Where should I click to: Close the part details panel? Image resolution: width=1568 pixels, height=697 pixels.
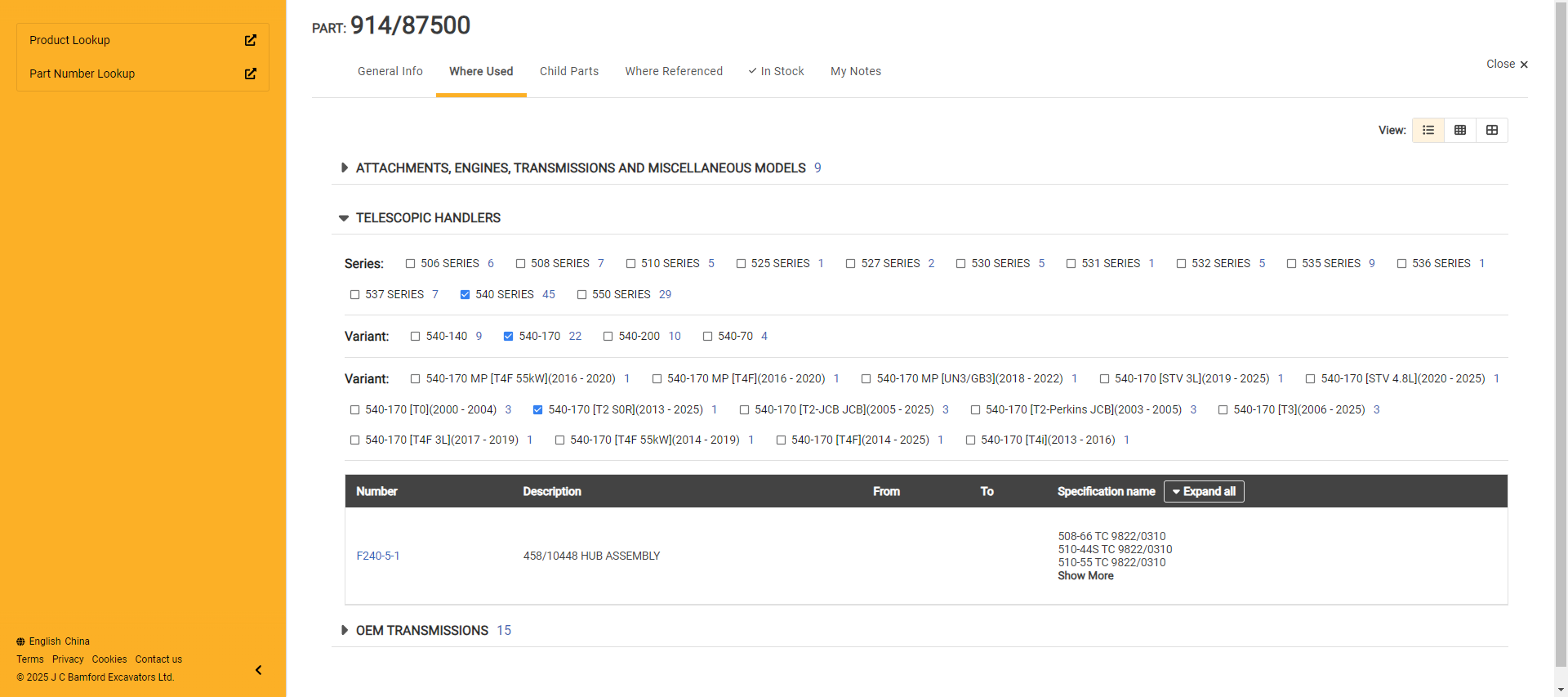pos(1507,64)
